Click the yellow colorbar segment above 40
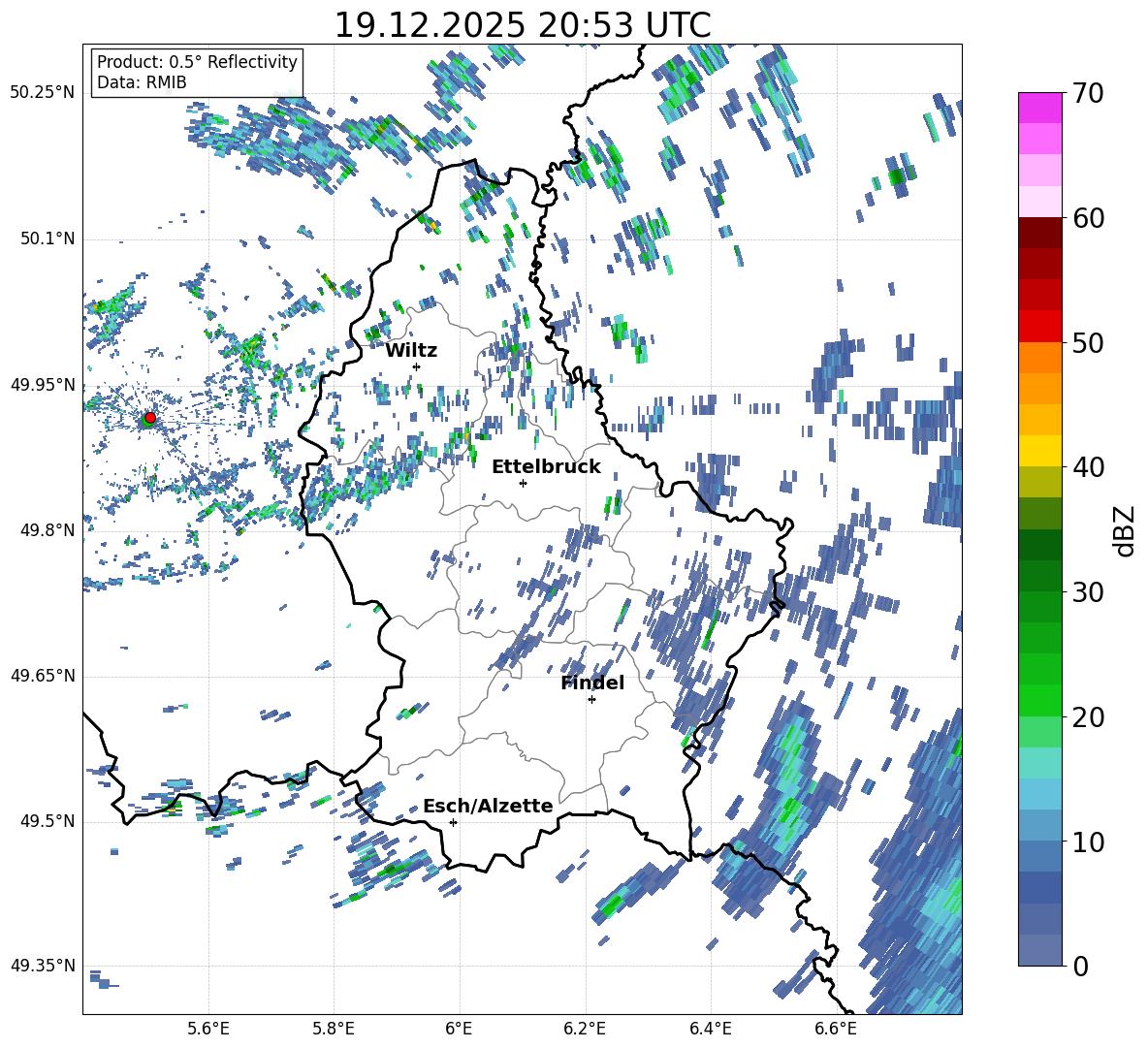The height and width of the screenshot is (1048, 1148). pos(1039,451)
